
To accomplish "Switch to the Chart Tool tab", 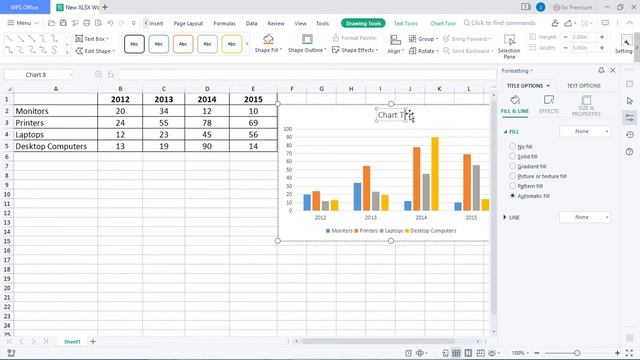I will (x=443, y=23).
